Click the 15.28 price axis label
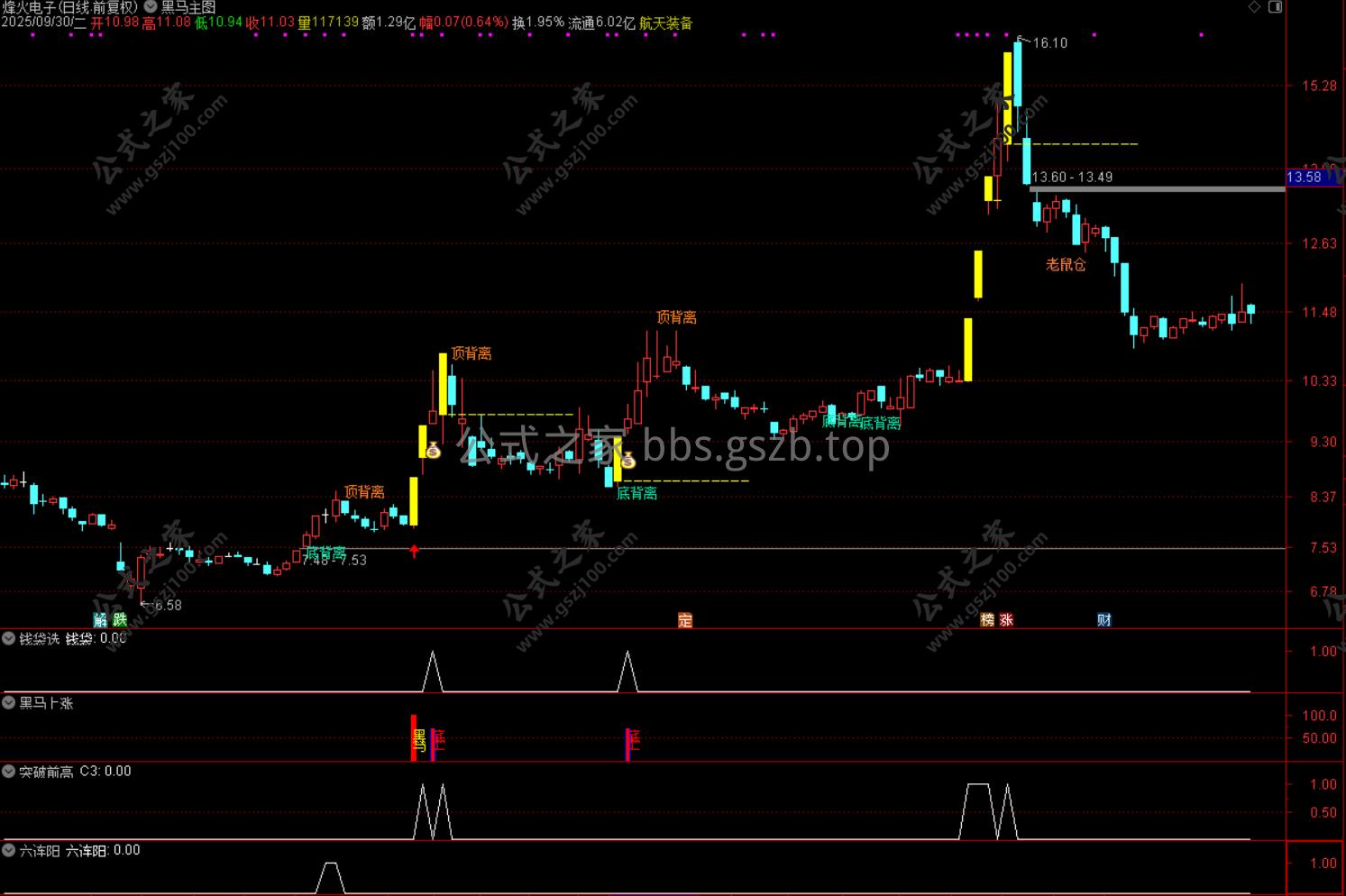Screen dimensions: 1346x896 [x=1319, y=86]
